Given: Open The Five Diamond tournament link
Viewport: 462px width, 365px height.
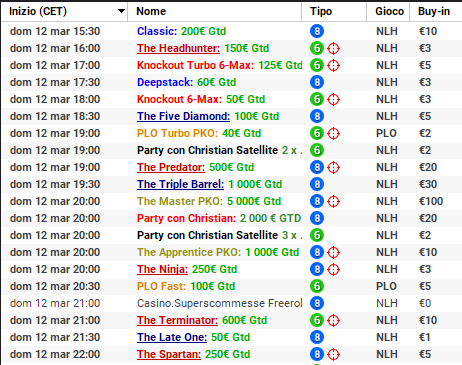Looking at the screenshot, I should click(x=183, y=116).
